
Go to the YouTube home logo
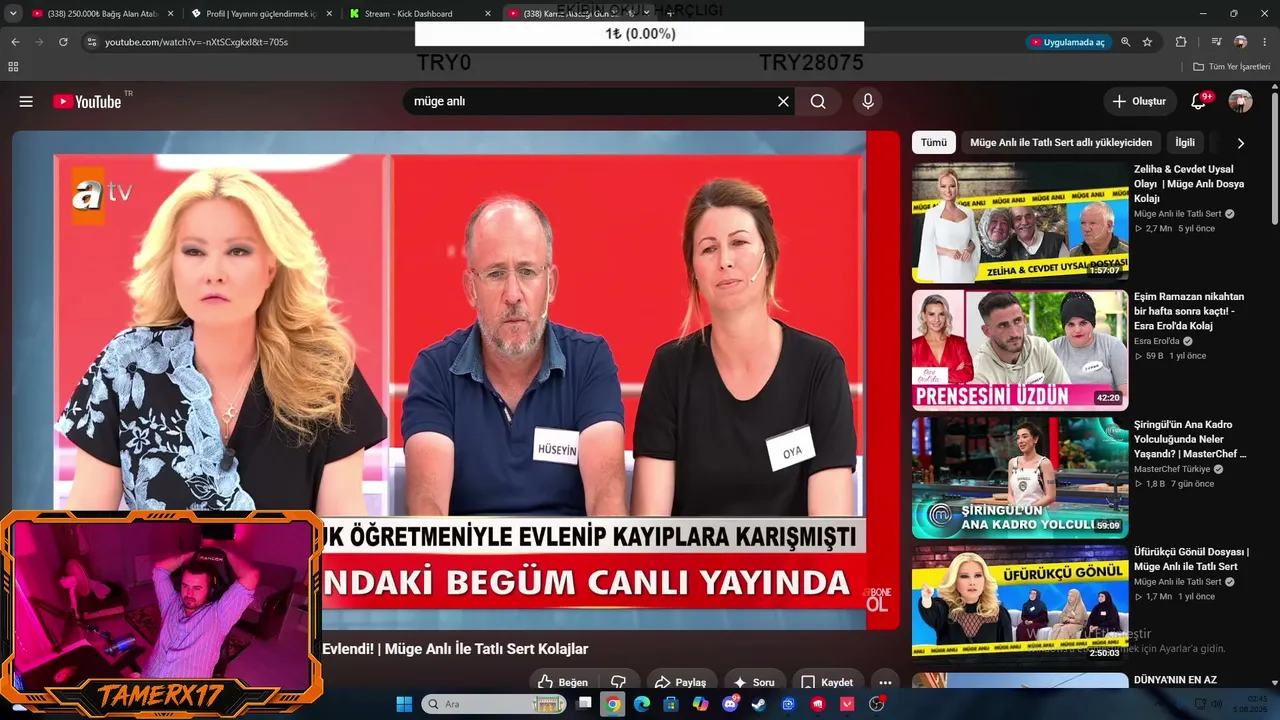[87, 101]
